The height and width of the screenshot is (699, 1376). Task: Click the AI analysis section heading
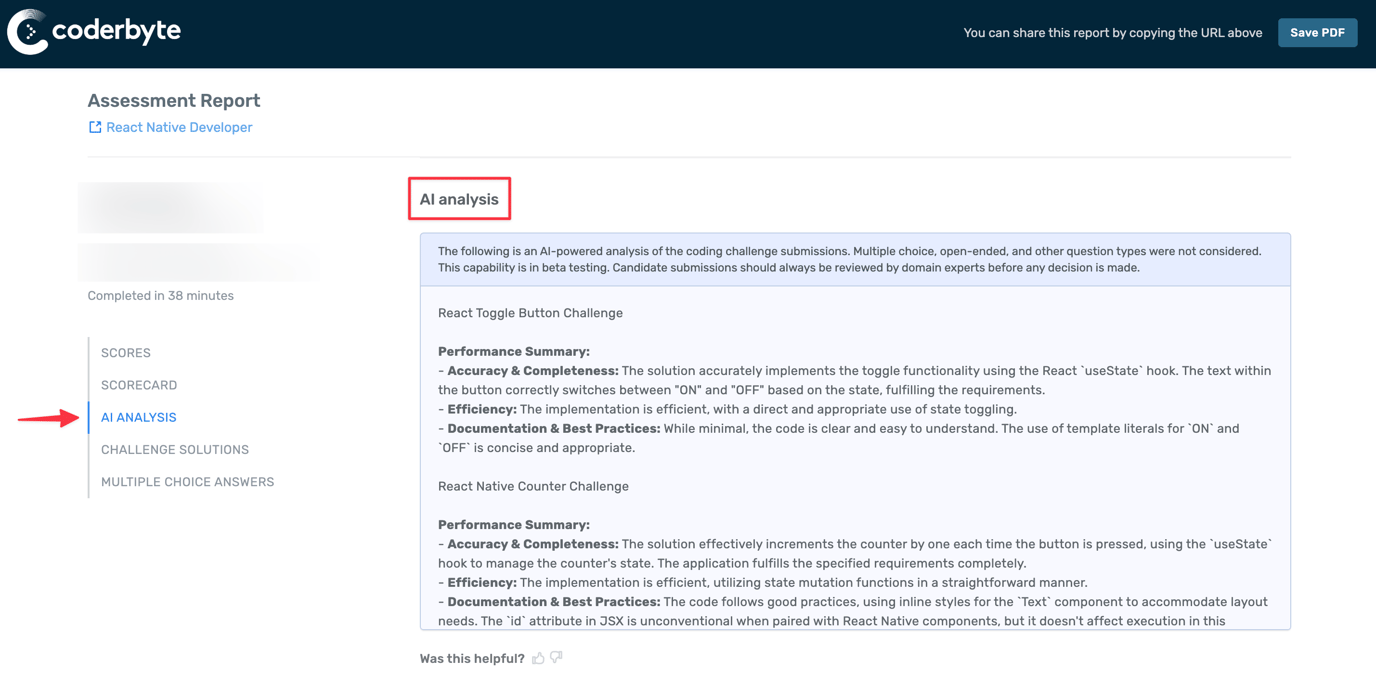click(459, 199)
